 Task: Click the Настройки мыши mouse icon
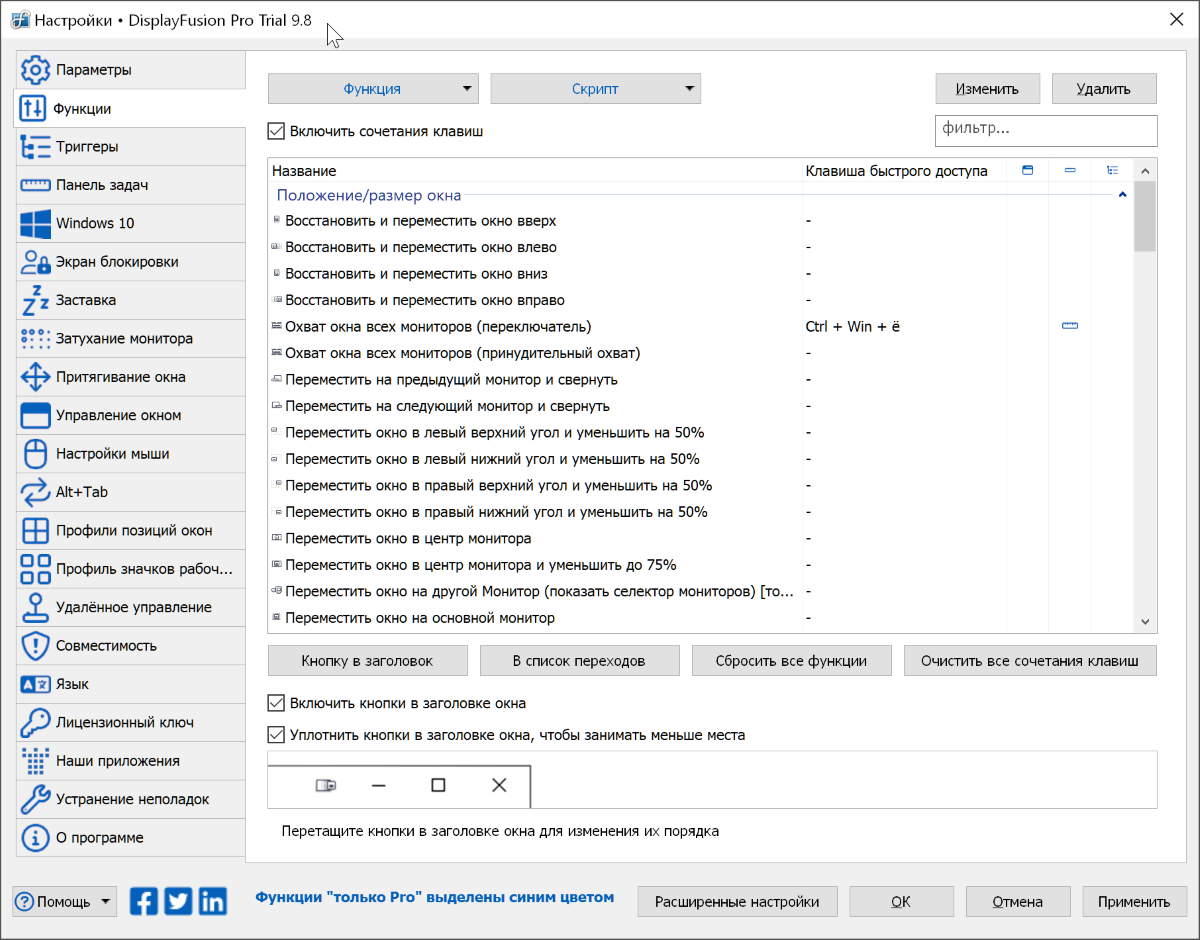(x=35, y=454)
